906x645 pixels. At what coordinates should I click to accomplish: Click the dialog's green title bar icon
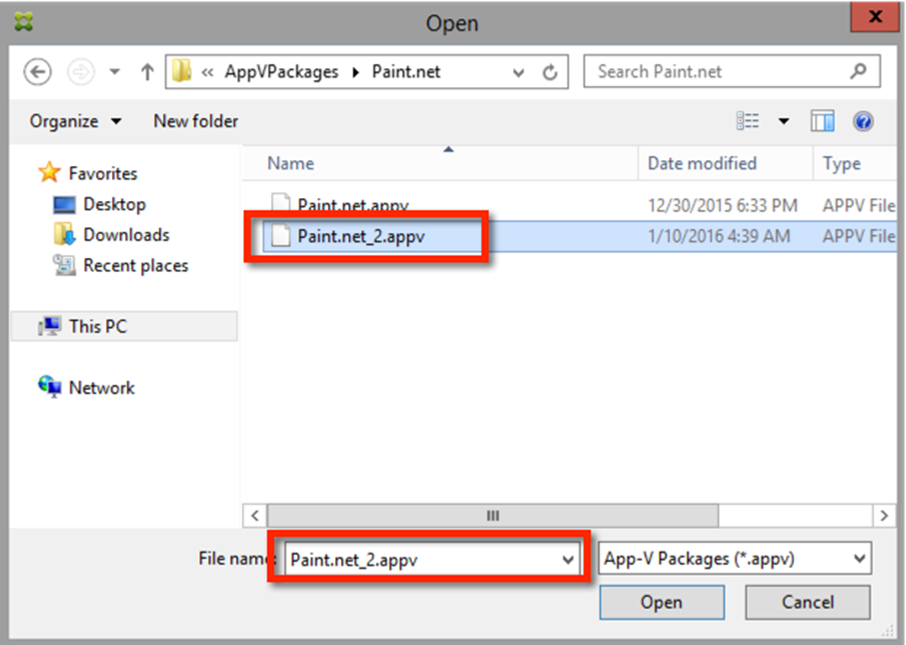click(24, 23)
